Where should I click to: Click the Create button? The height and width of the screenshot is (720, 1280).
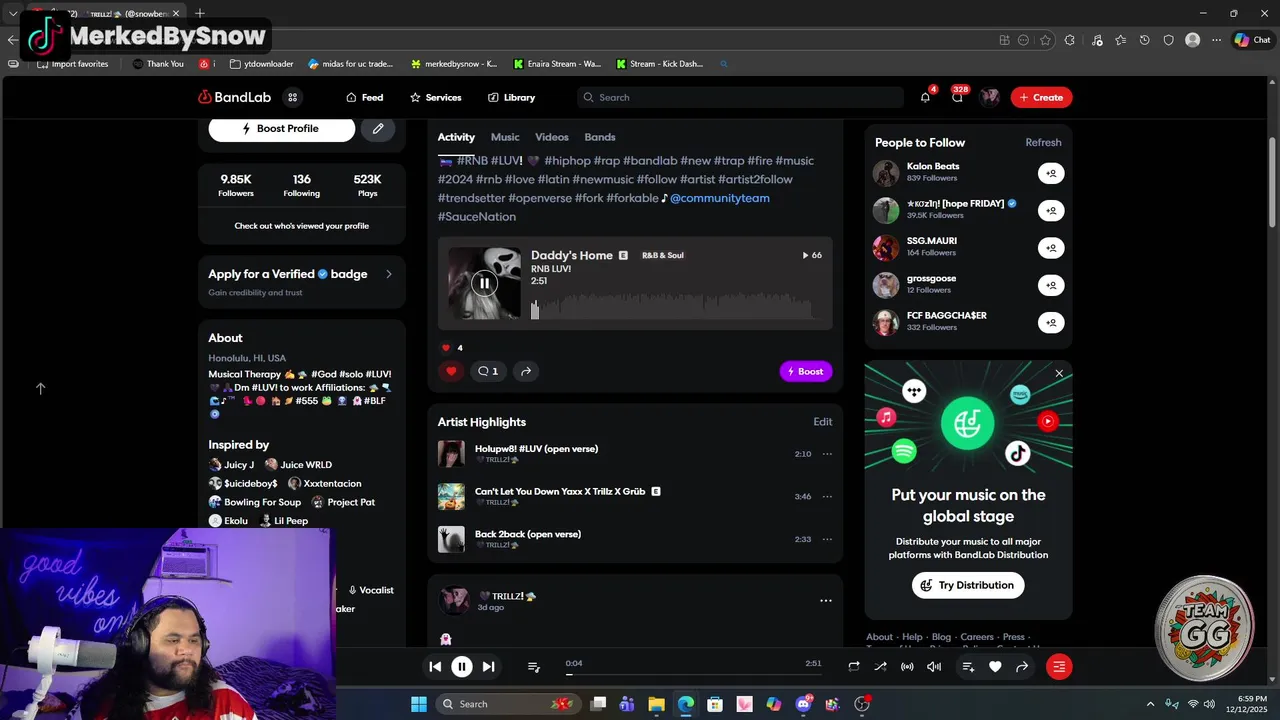click(1041, 97)
